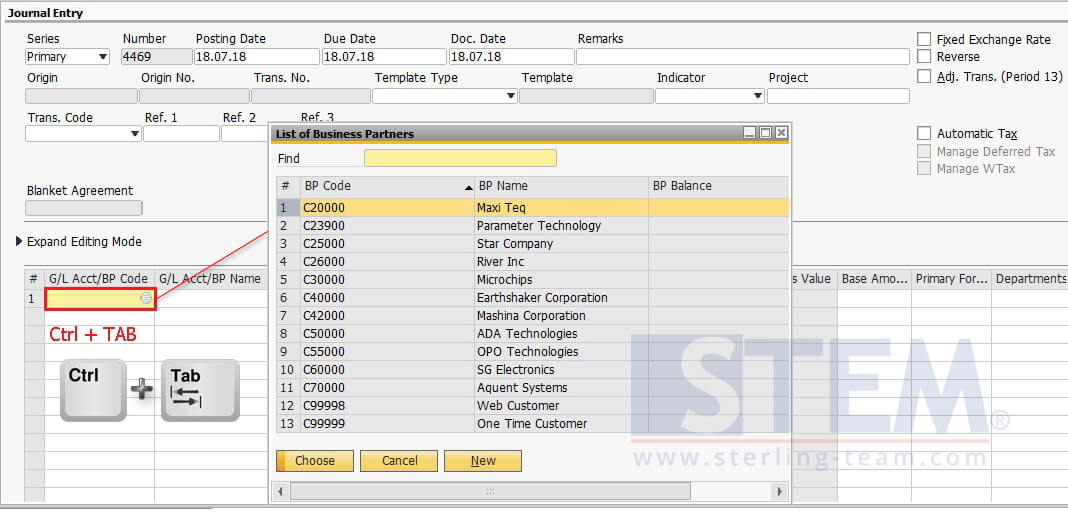This screenshot has width=1068, height=527.
Task: Open choose-from-list icon in G/L Acct/BP Code cell
Action: (146, 298)
